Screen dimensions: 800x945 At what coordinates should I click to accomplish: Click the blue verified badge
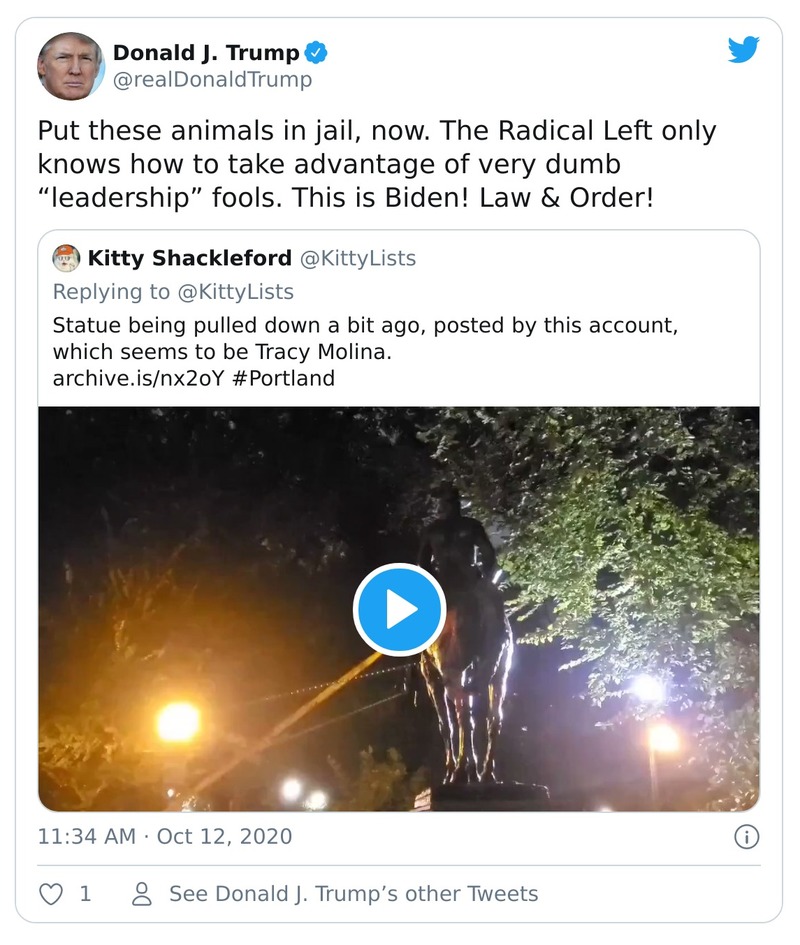(317, 52)
